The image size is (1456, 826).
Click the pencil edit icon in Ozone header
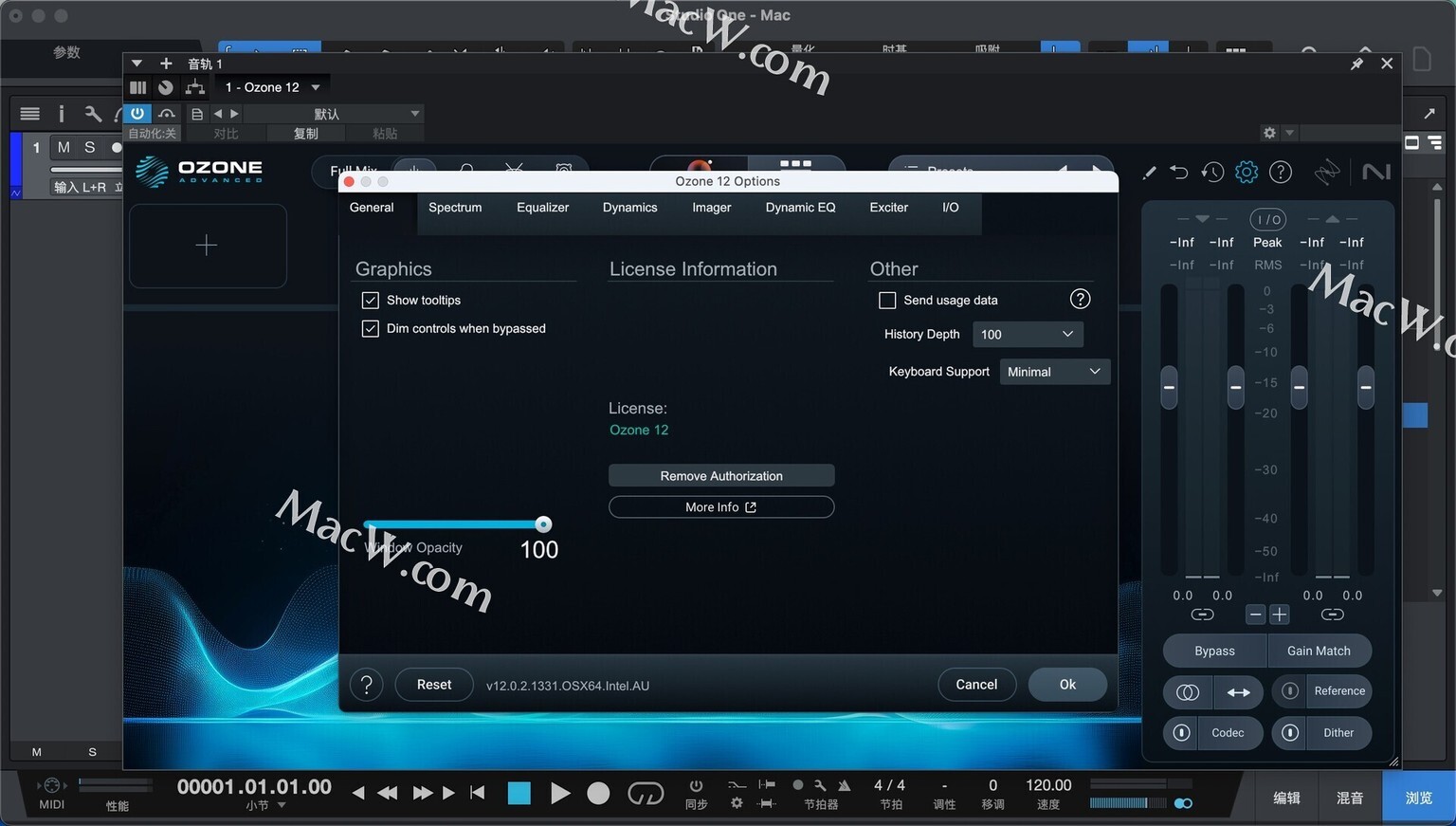click(1149, 173)
